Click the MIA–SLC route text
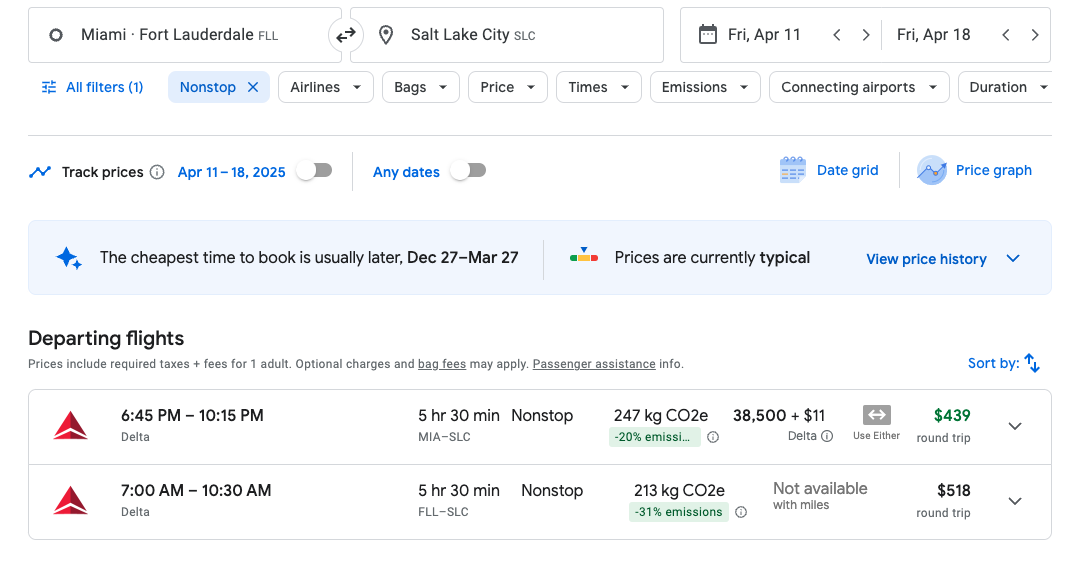 coord(444,437)
